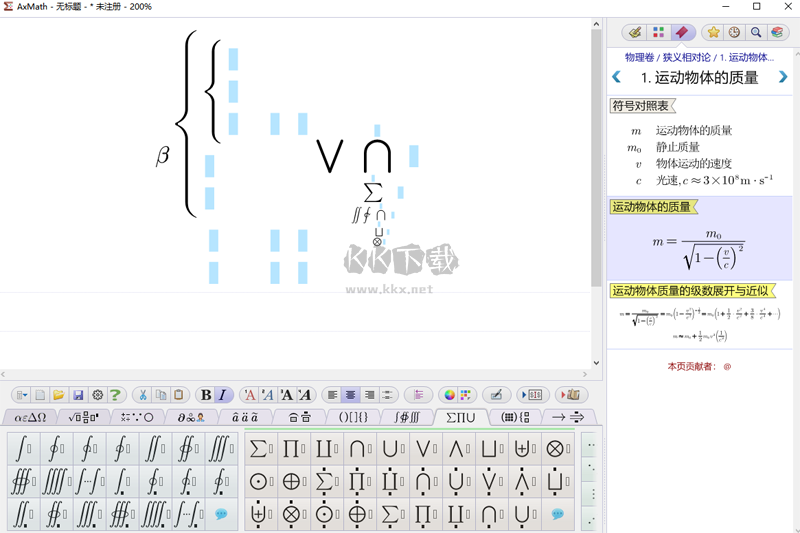Search formulas with the magnifier icon
The width and height of the screenshot is (800, 533).
pos(756,33)
